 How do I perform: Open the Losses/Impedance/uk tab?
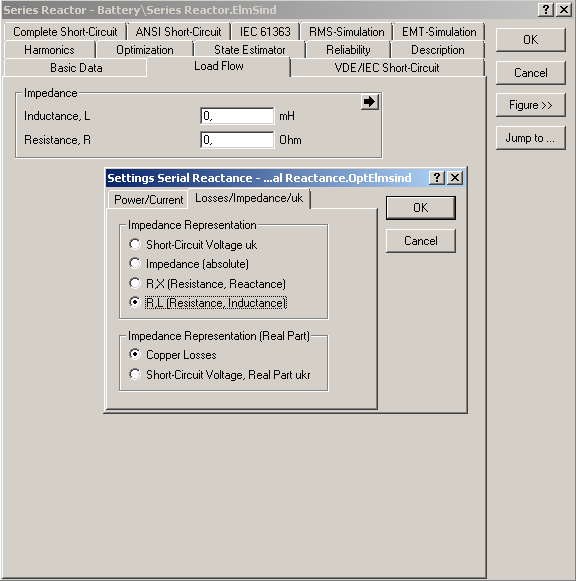point(249,198)
